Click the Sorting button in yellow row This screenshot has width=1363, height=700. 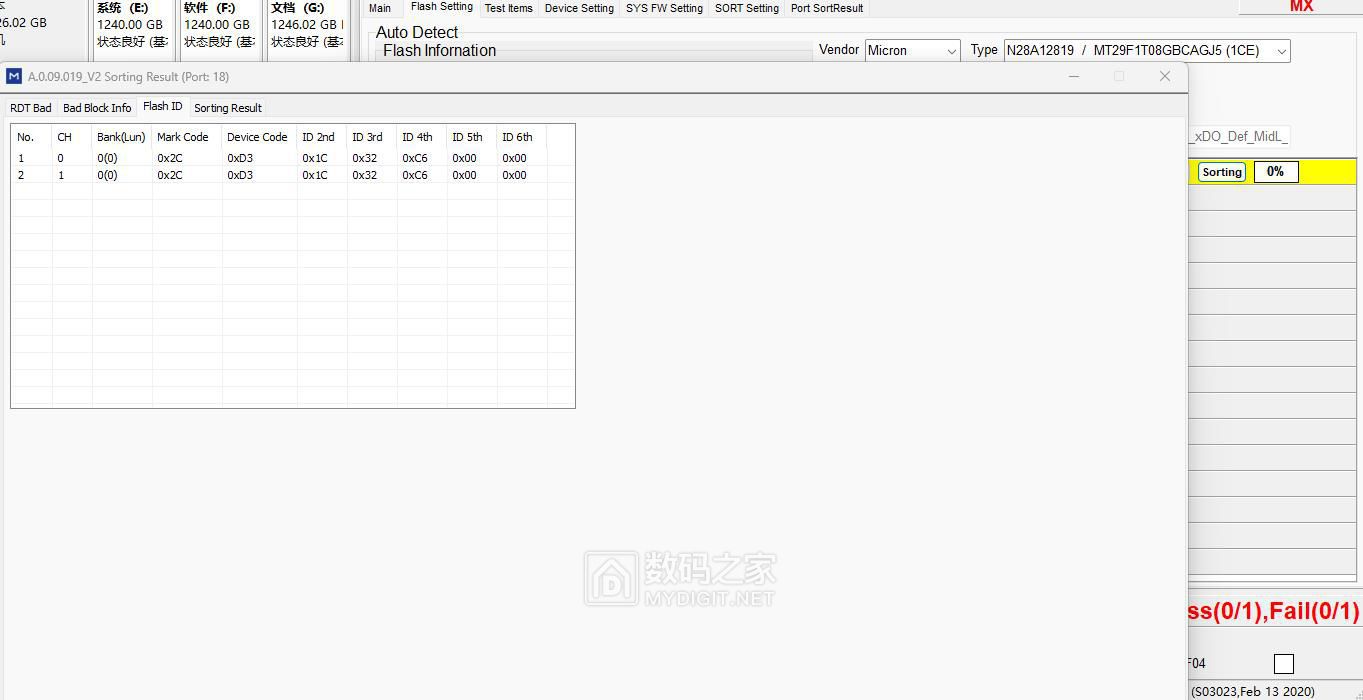(x=1222, y=172)
